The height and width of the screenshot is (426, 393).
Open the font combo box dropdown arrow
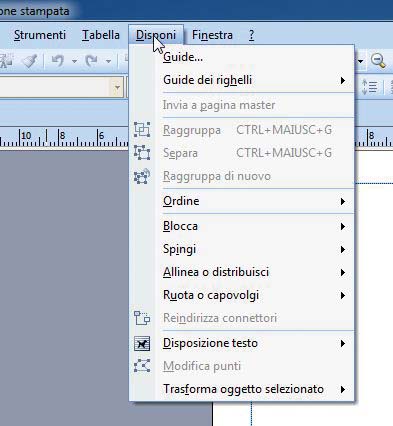[117, 88]
